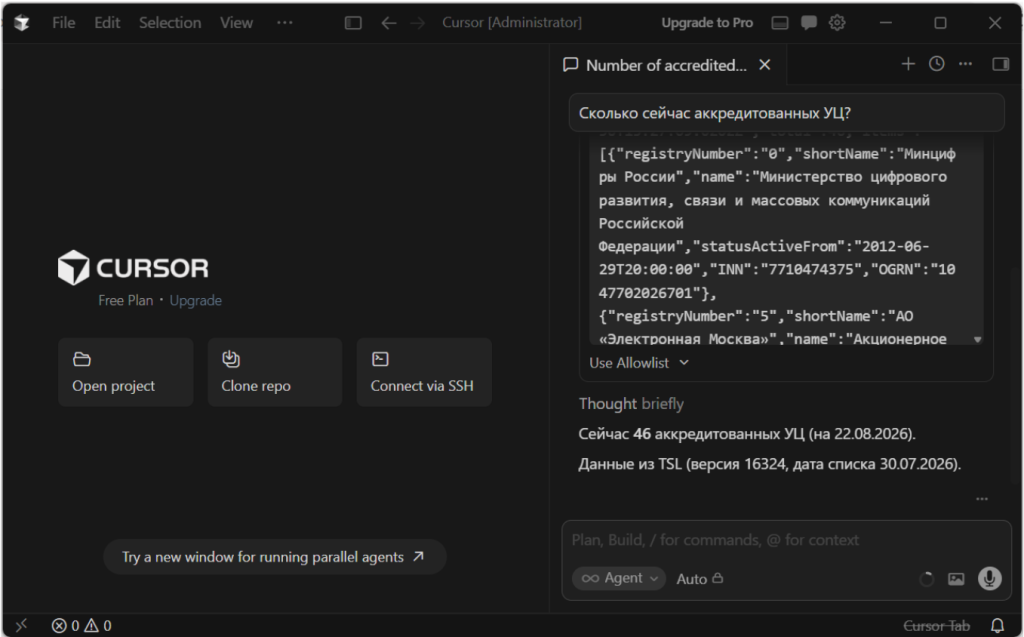Image resolution: width=1024 pixels, height=637 pixels.
Task: Click the Connect via SSH button
Action: pos(424,372)
